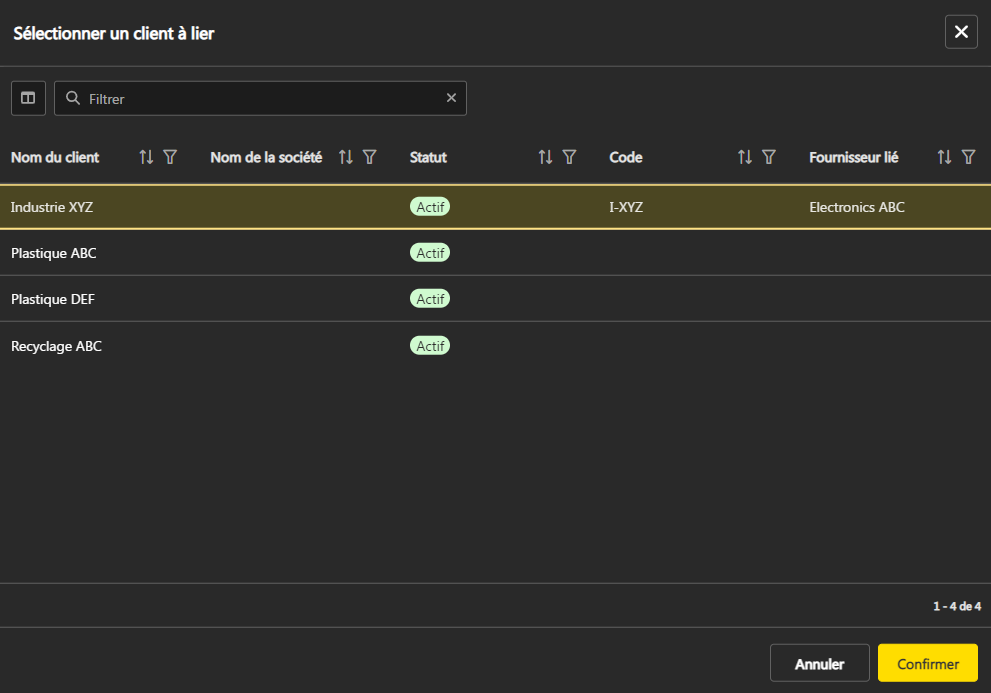Sort by Nom du client column
991x693 pixels.
(146, 157)
